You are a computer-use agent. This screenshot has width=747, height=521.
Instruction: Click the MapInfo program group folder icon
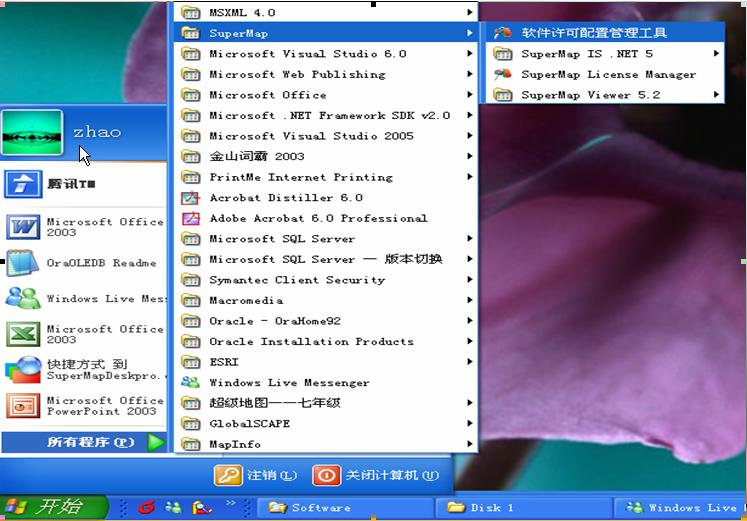click(x=191, y=444)
